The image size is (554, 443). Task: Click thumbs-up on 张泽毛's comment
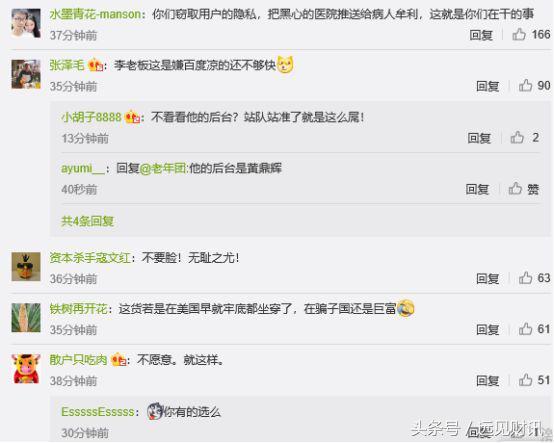tap(525, 85)
